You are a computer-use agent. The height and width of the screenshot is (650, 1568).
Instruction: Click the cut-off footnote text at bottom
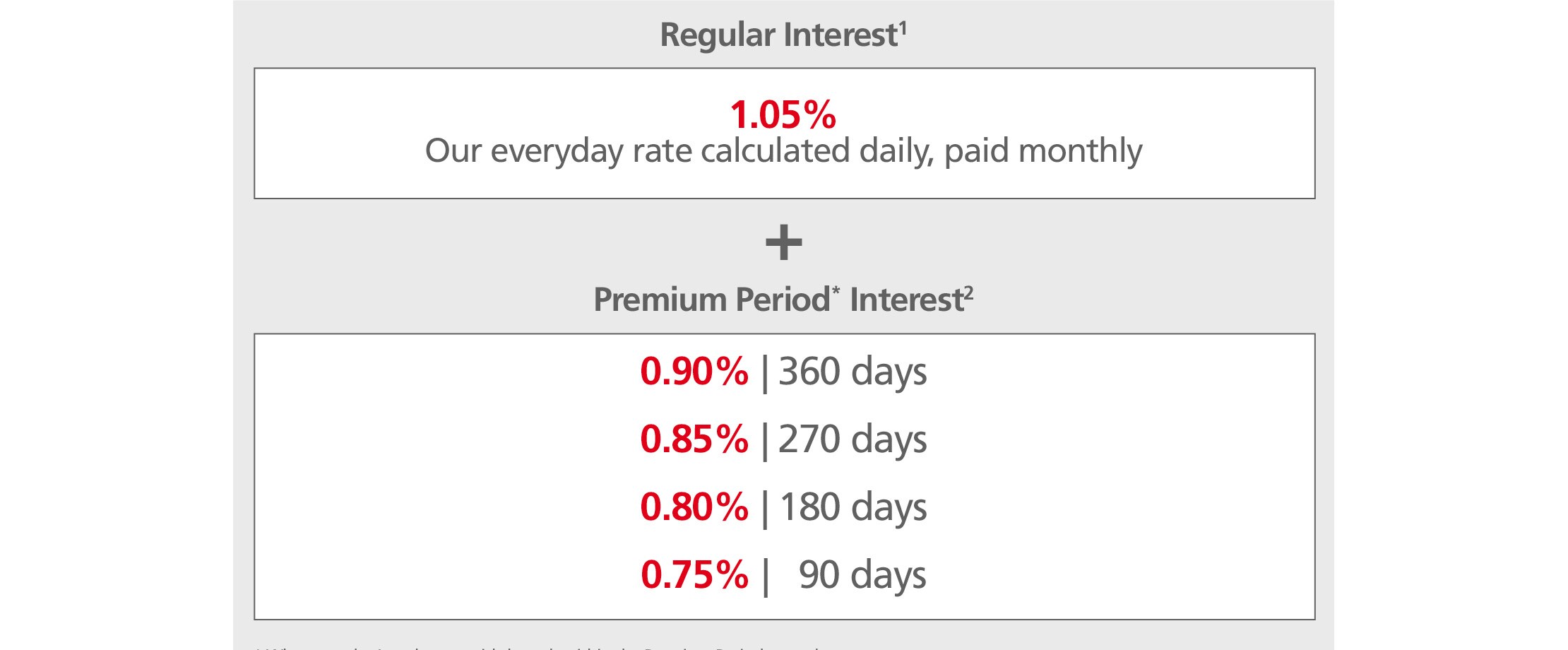tap(537, 646)
